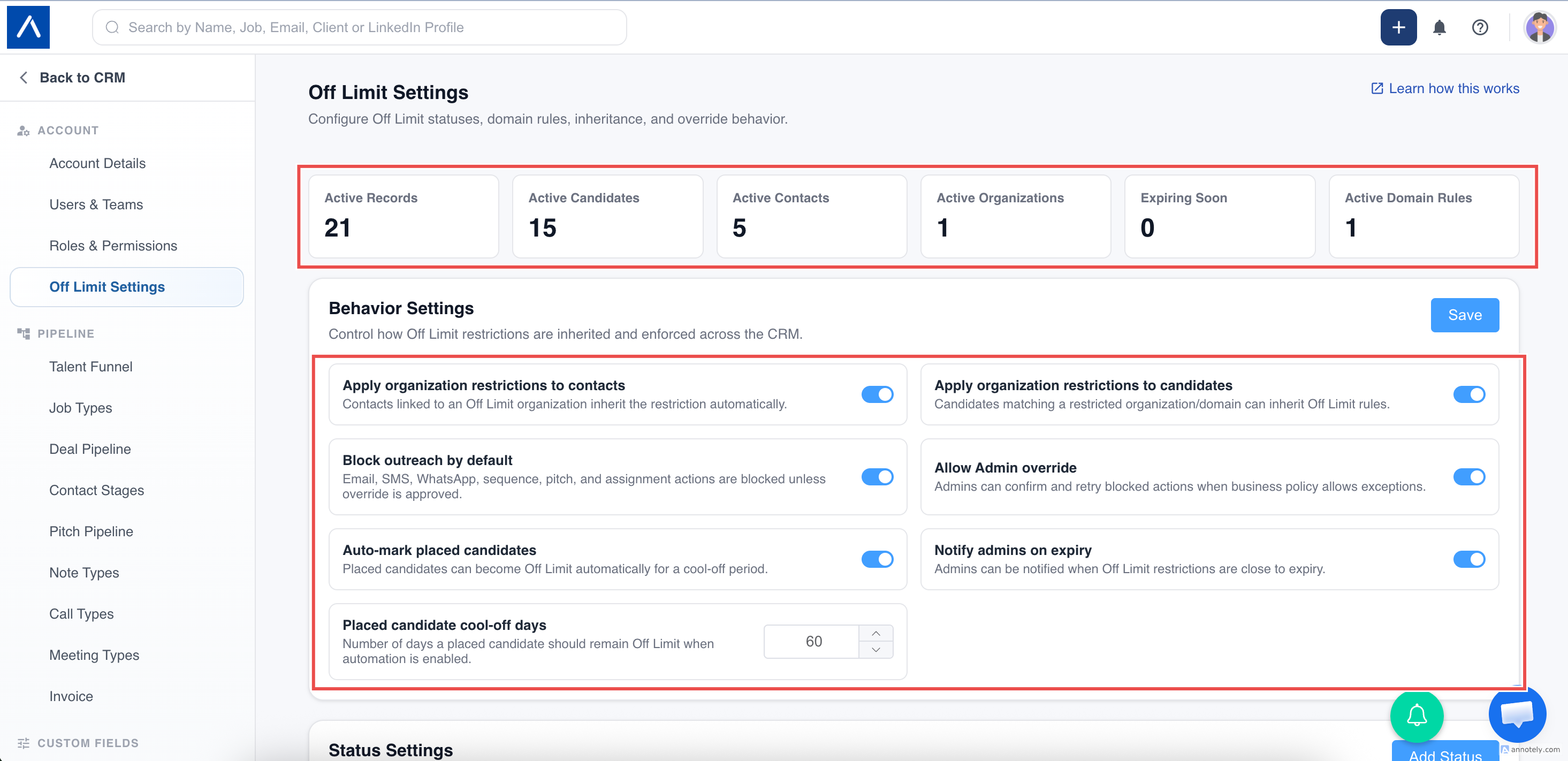Screen dimensions: 1568x761
Task: Toggle Allow Admin override switch
Action: 1469,477
